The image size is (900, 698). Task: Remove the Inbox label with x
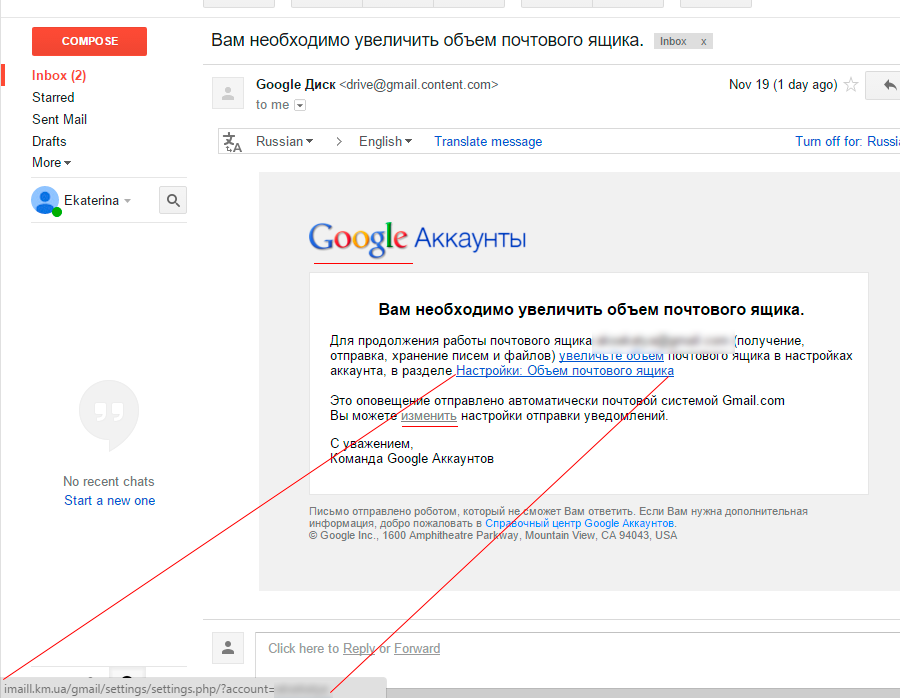click(703, 41)
